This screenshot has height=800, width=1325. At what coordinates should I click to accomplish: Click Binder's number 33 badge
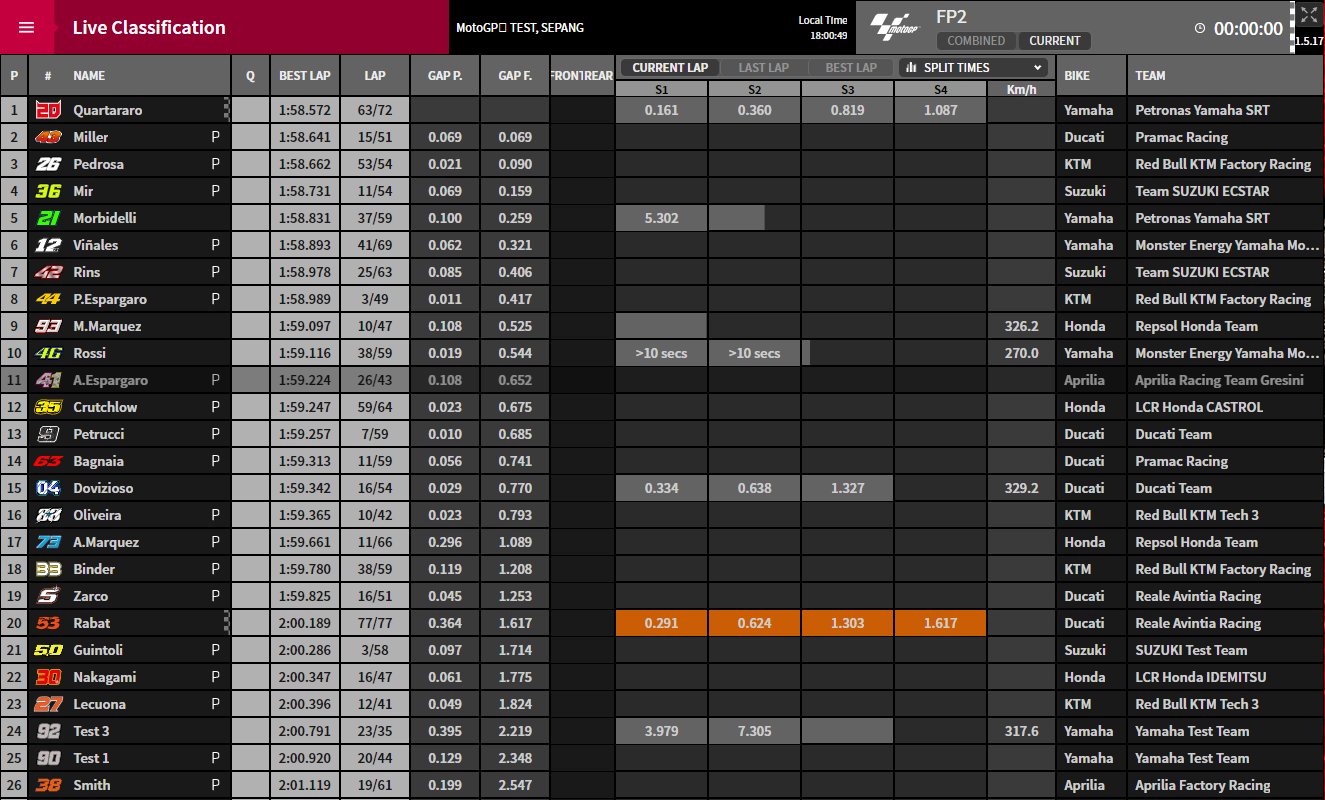48,569
